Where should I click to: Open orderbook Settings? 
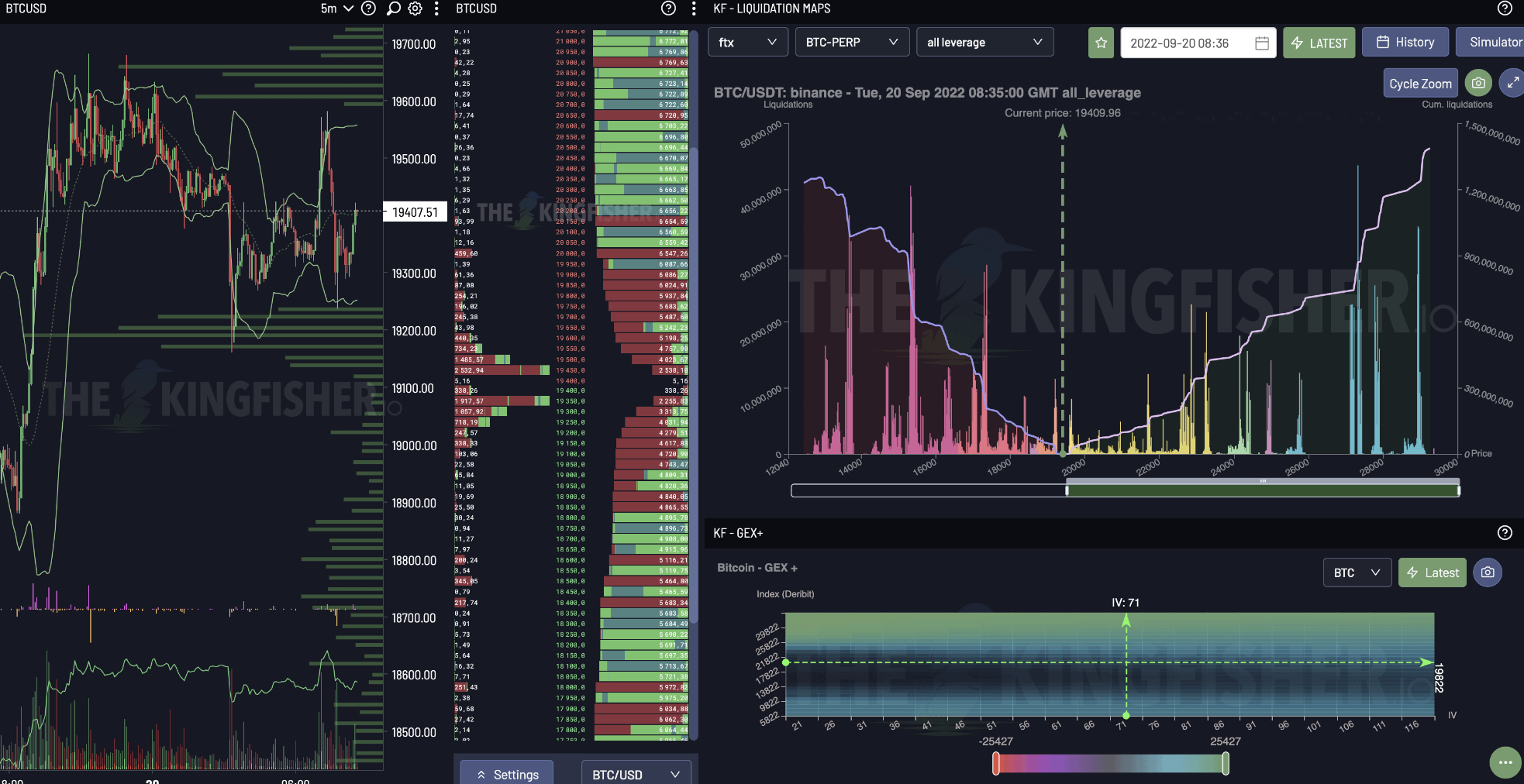point(507,774)
